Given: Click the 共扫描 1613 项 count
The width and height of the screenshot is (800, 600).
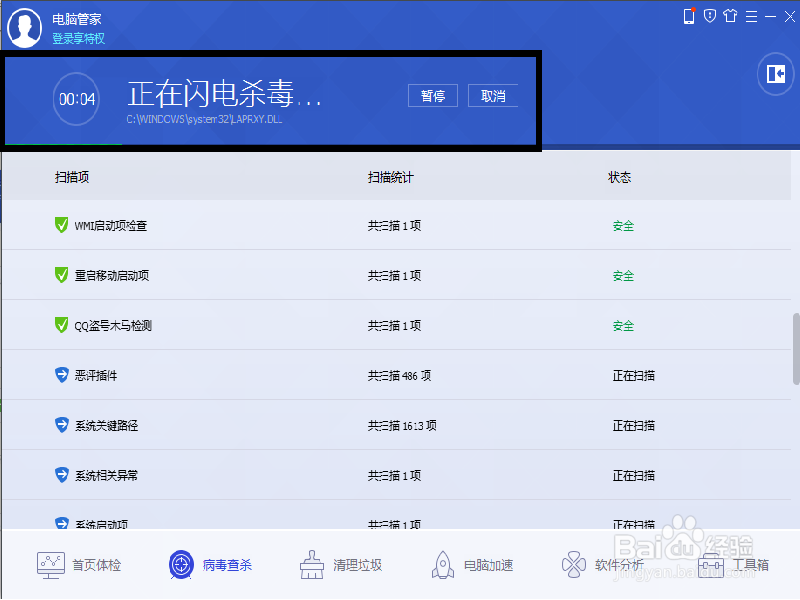Looking at the screenshot, I should pos(402,426).
